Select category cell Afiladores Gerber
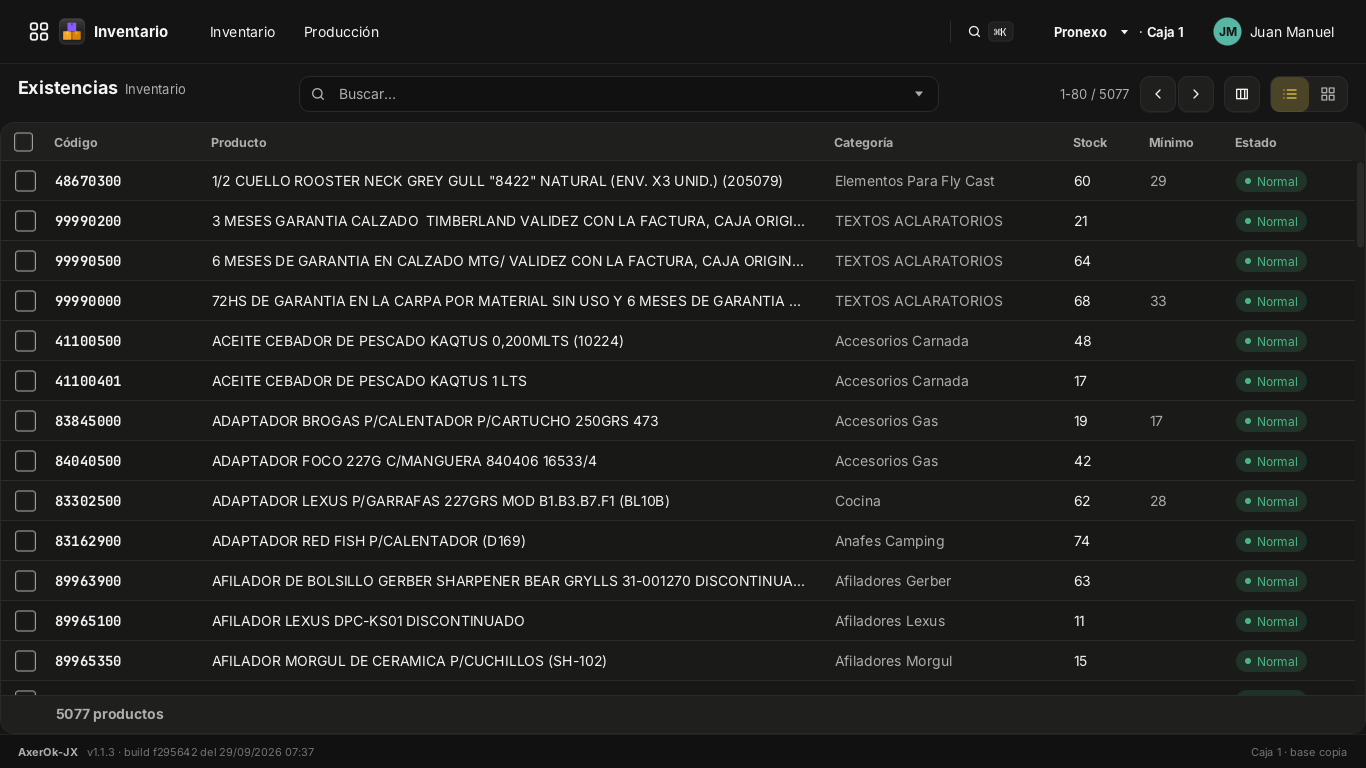1366x768 pixels. click(x=893, y=581)
